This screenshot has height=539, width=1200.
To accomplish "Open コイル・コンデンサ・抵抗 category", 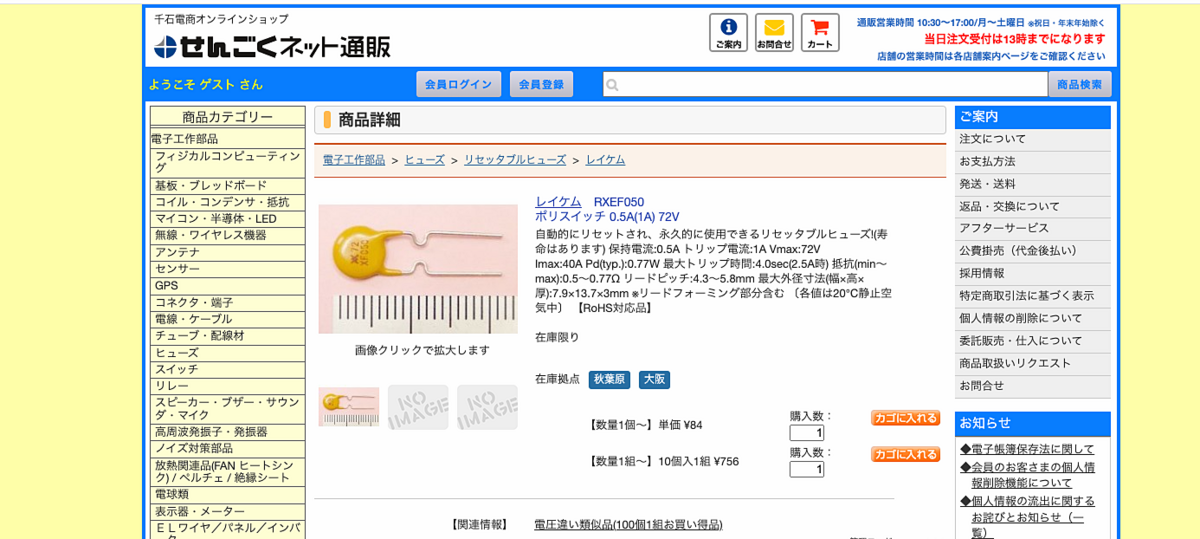I will tap(227, 202).
